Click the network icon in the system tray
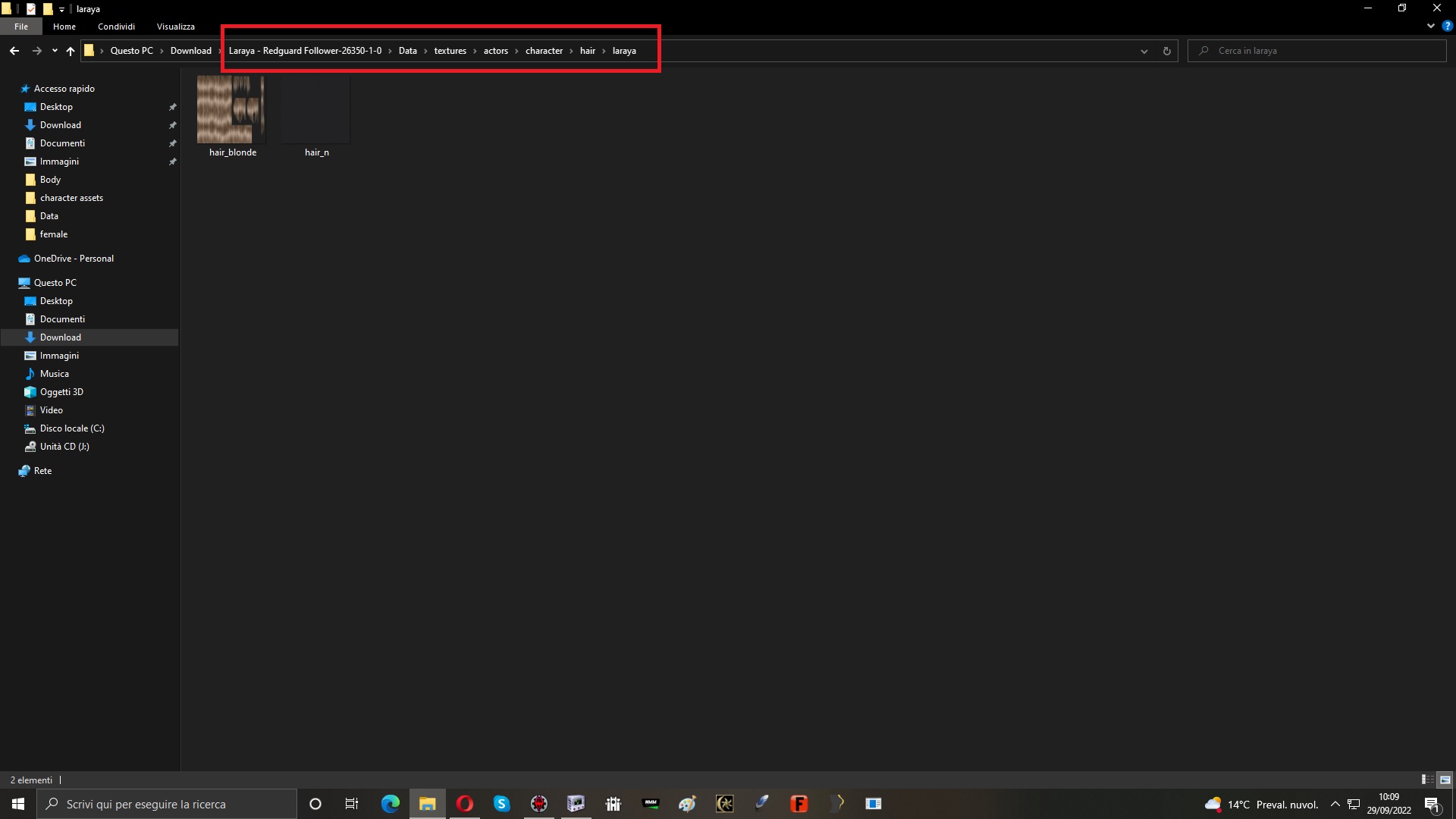The image size is (1456, 819). [x=1354, y=804]
